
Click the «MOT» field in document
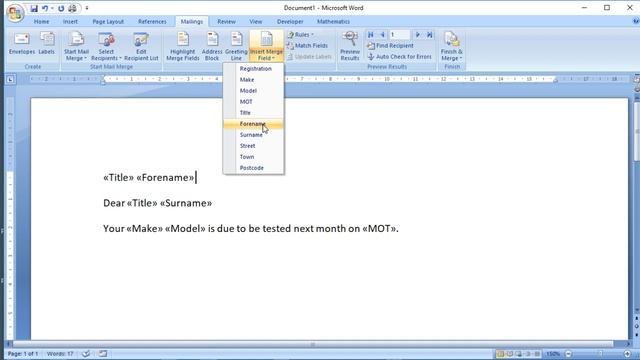point(379,229)
